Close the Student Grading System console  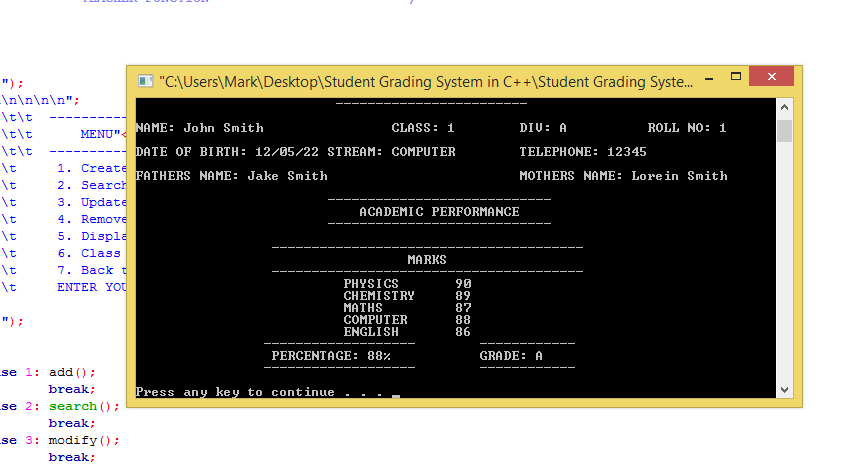(771, 77)
